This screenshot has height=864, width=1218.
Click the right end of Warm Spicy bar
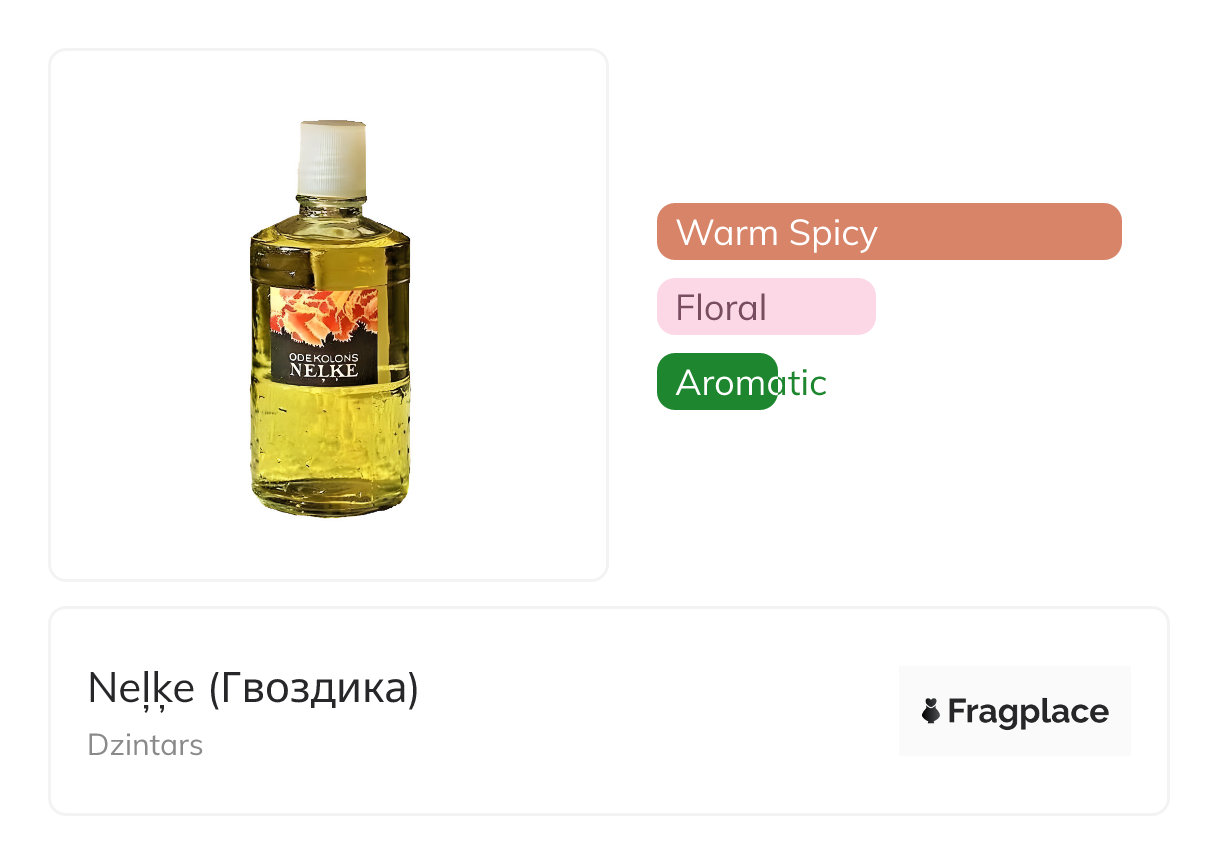tap(1108, 232)
